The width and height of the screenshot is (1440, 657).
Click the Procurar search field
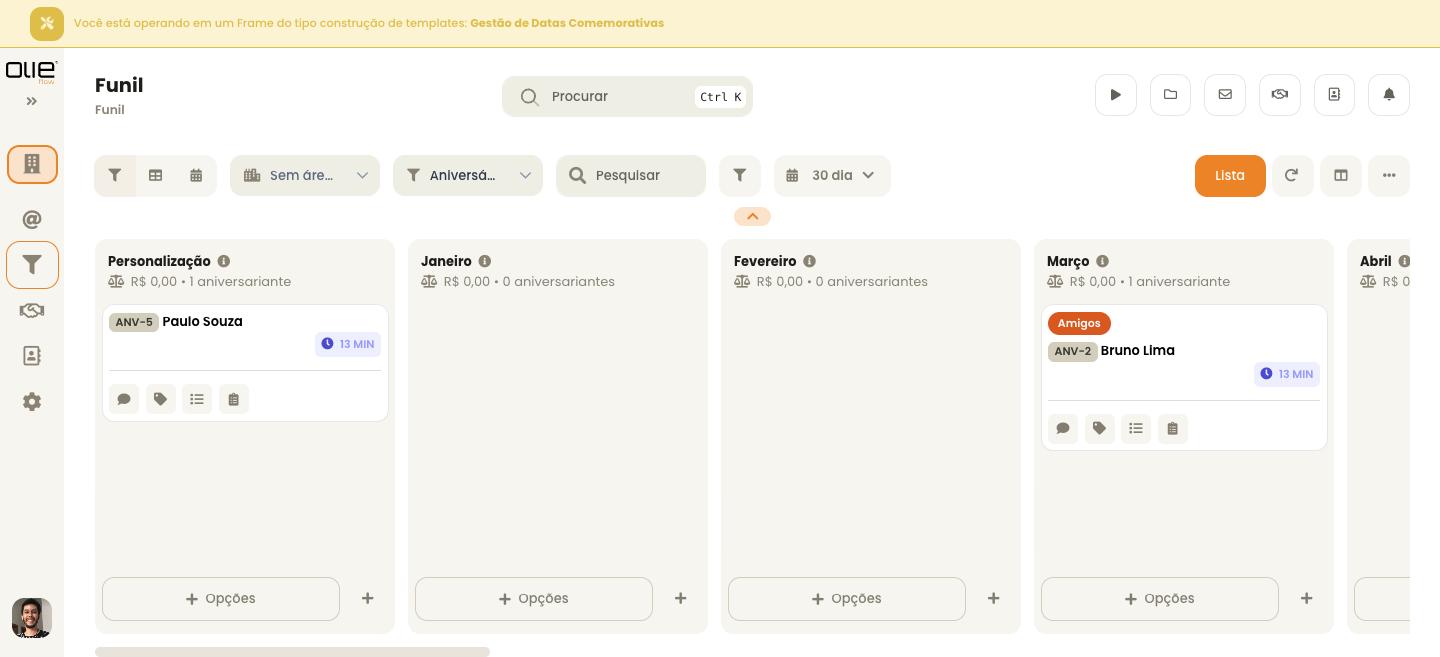click(x=627, y=96)
